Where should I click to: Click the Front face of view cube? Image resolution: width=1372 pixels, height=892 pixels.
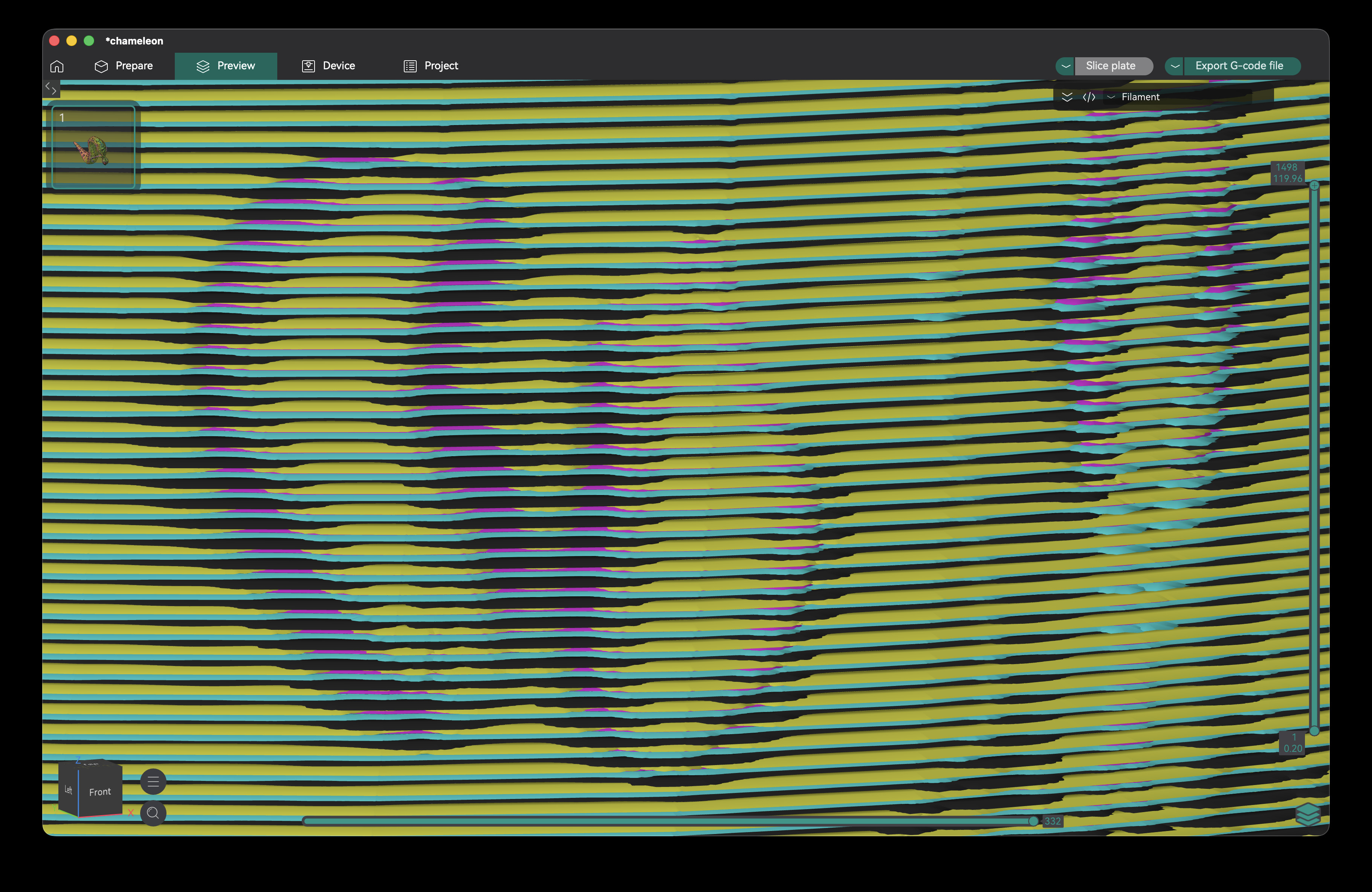click(x=100, y=792)
